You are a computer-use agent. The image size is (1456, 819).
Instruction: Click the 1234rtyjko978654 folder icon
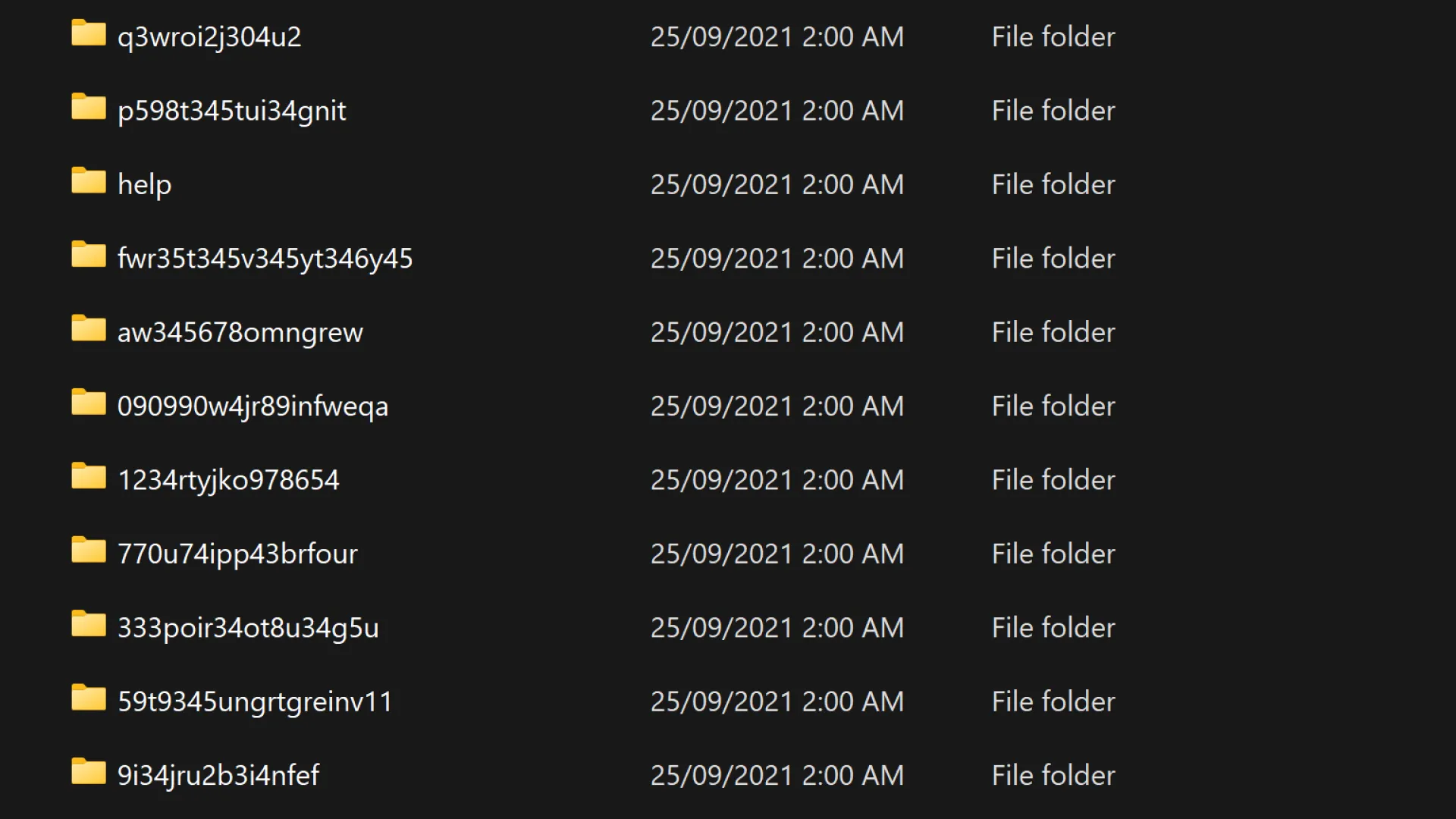[89, 477]
